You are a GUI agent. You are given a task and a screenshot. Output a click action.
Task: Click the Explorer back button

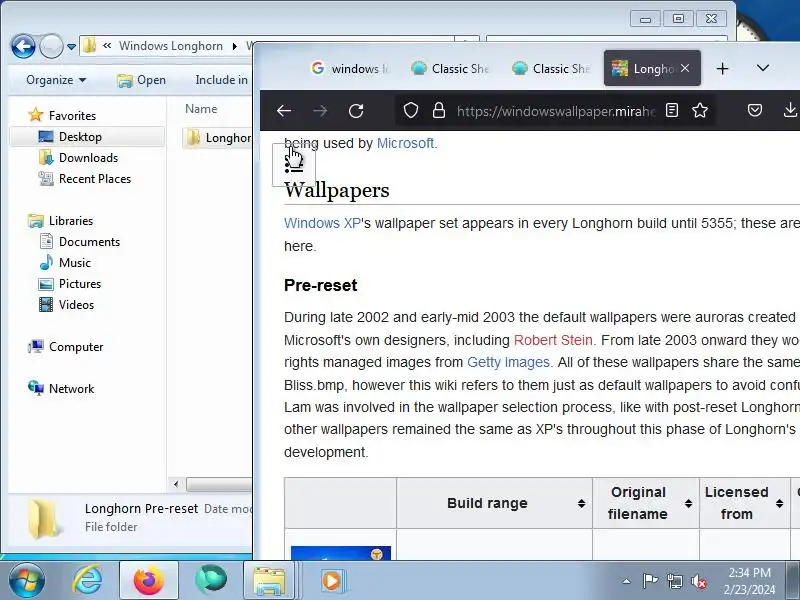point(23,46)
